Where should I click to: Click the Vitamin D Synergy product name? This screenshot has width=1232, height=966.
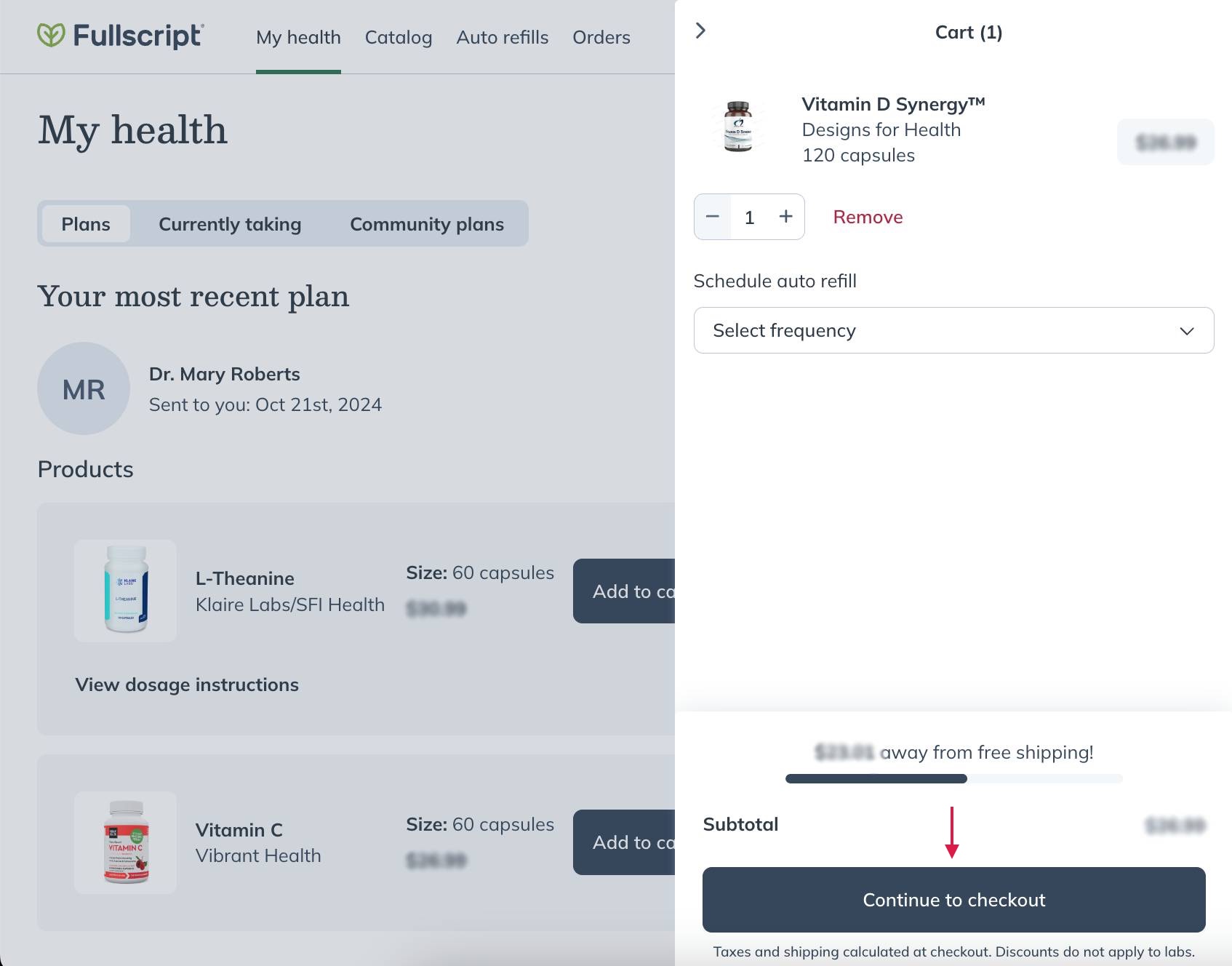(x=893, y=104)
